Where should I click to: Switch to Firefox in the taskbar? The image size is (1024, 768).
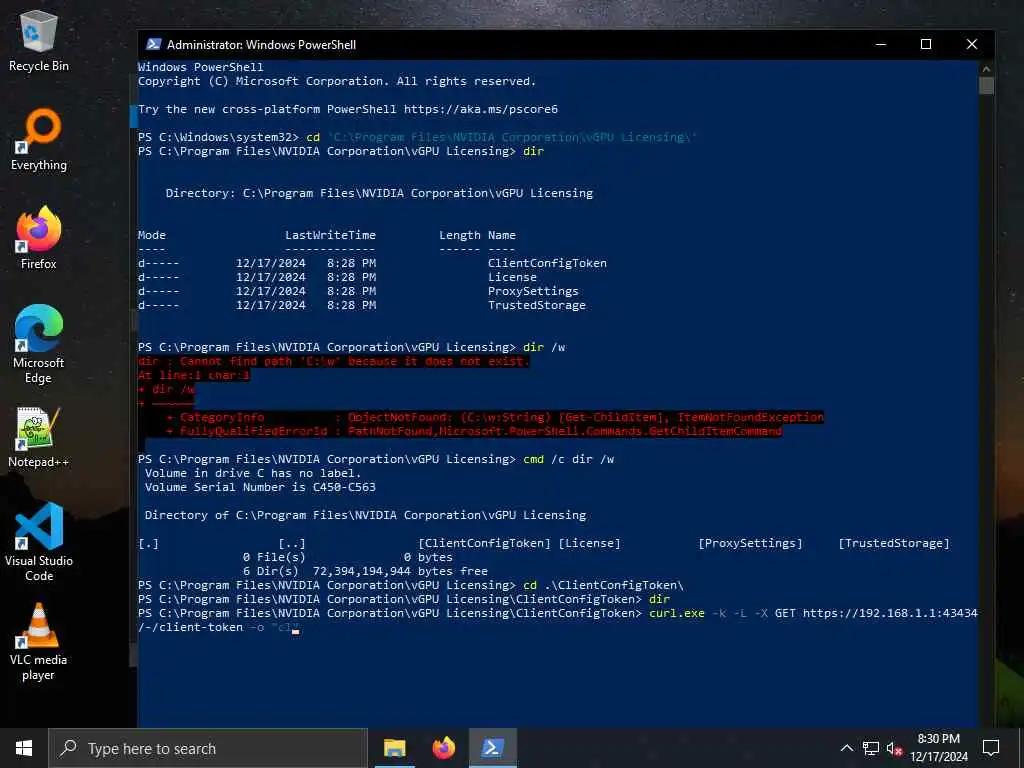pos(443,748)
